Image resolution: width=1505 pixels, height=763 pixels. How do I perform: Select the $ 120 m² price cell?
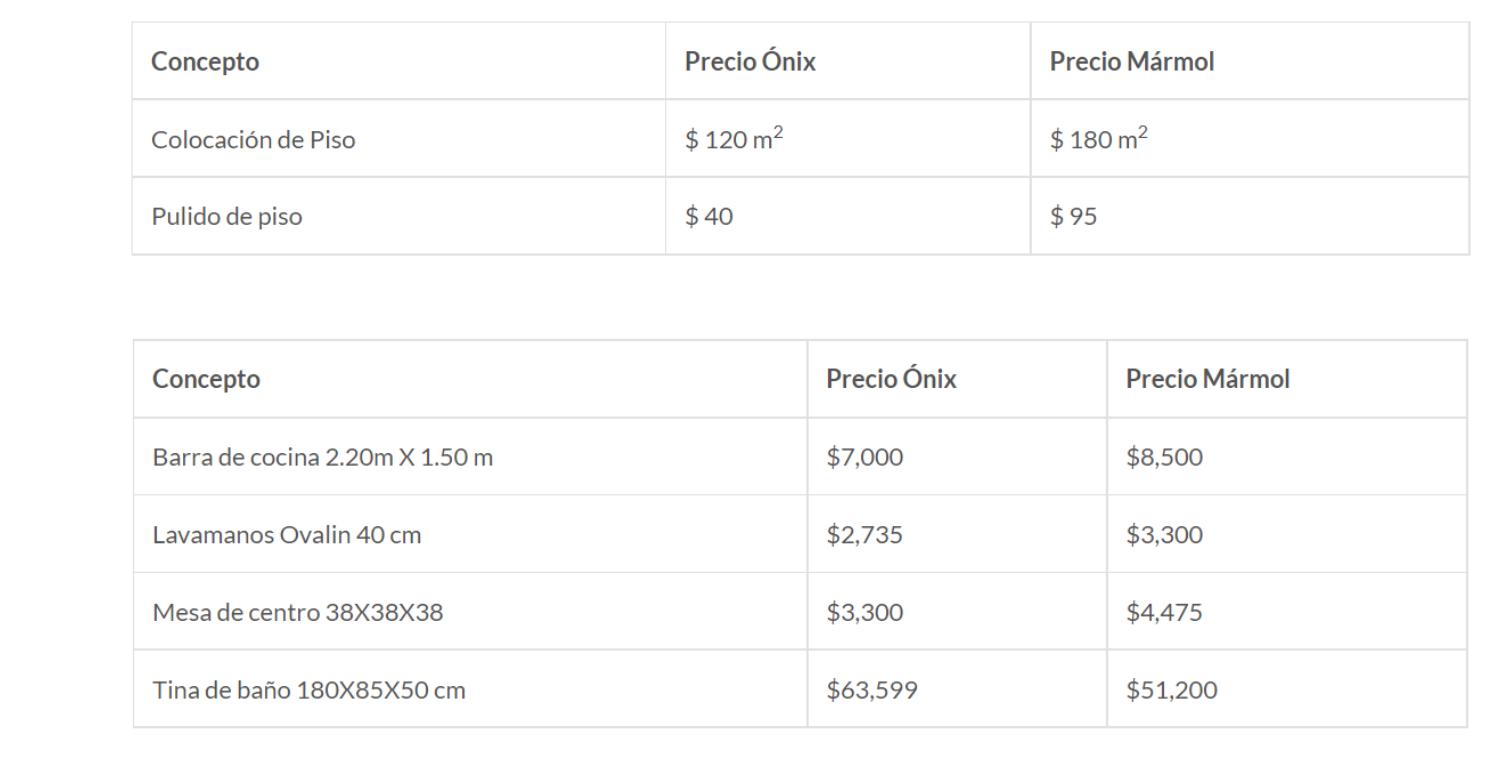point(848,139)
